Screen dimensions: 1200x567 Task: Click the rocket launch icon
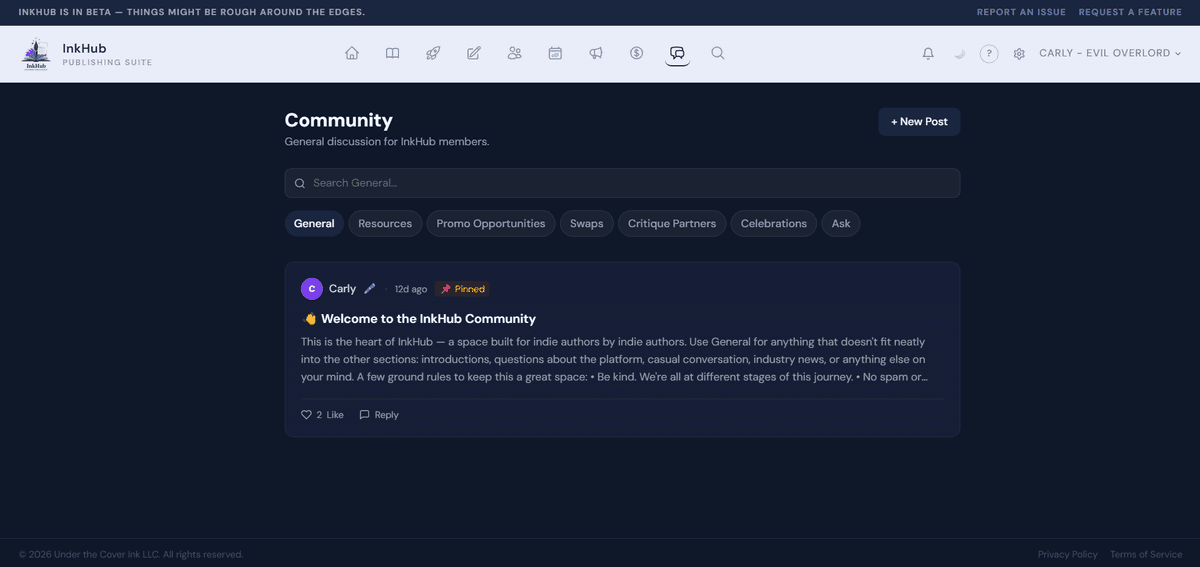pyautogui.click(x=433, y=53)
